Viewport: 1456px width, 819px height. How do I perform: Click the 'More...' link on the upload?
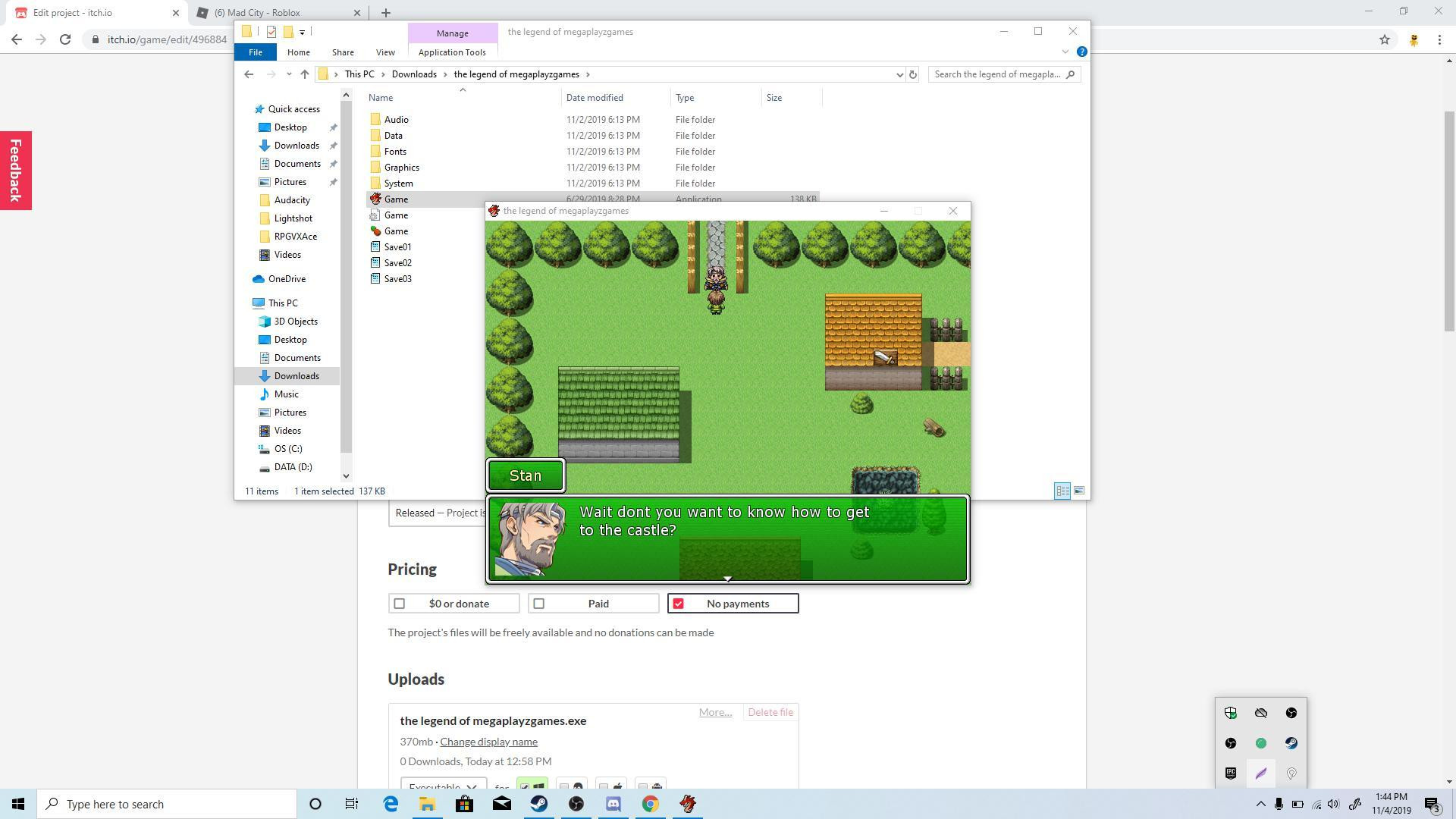(x=715, y=712)
